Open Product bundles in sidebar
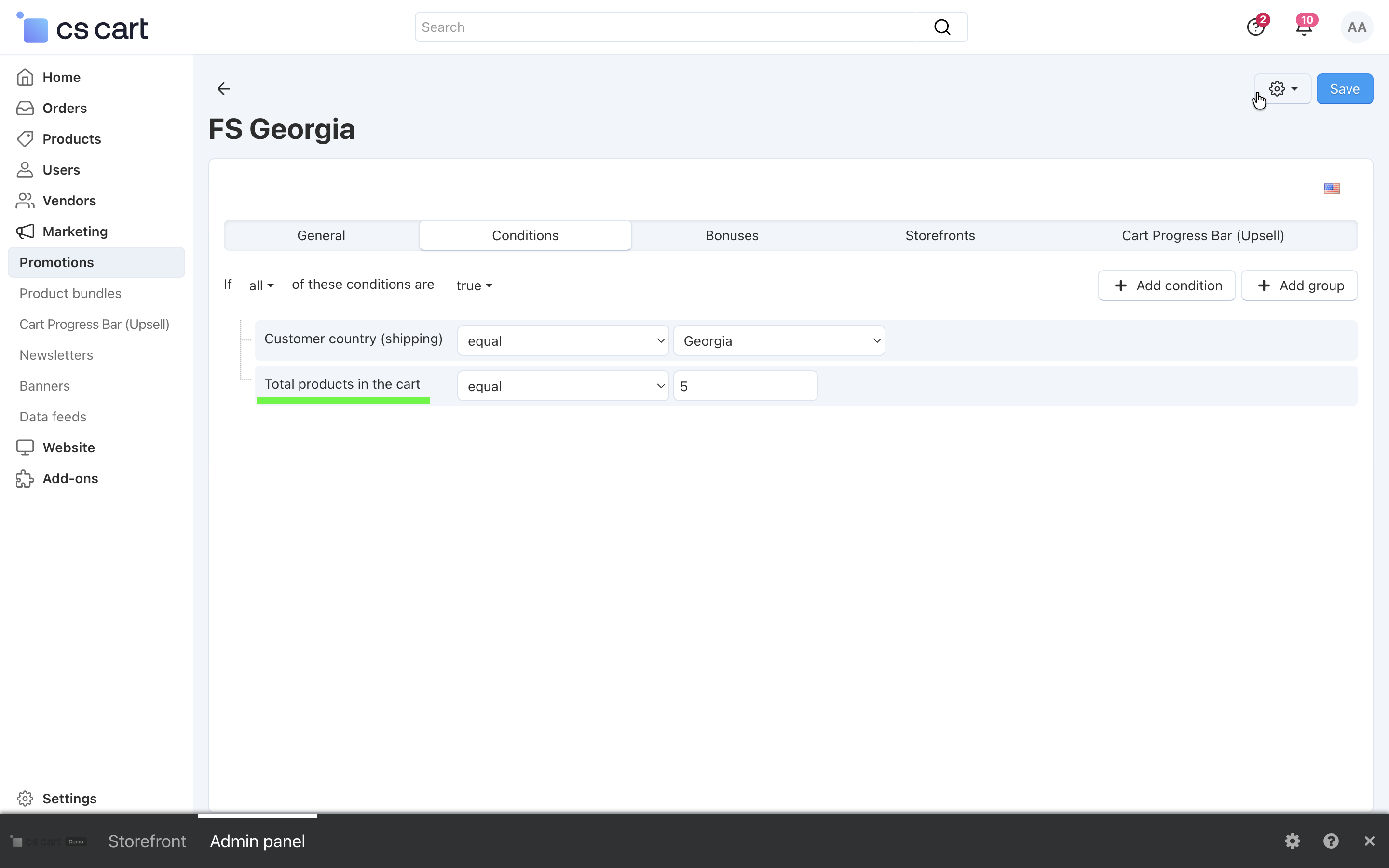1389x868 pixels. coord(70,293)
